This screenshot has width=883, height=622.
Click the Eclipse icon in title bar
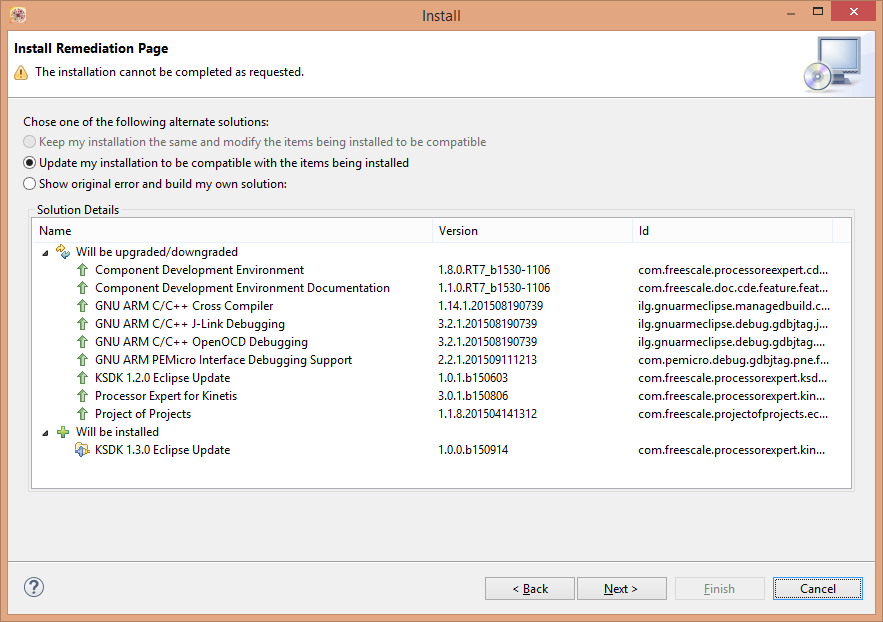tap(17, 15)
